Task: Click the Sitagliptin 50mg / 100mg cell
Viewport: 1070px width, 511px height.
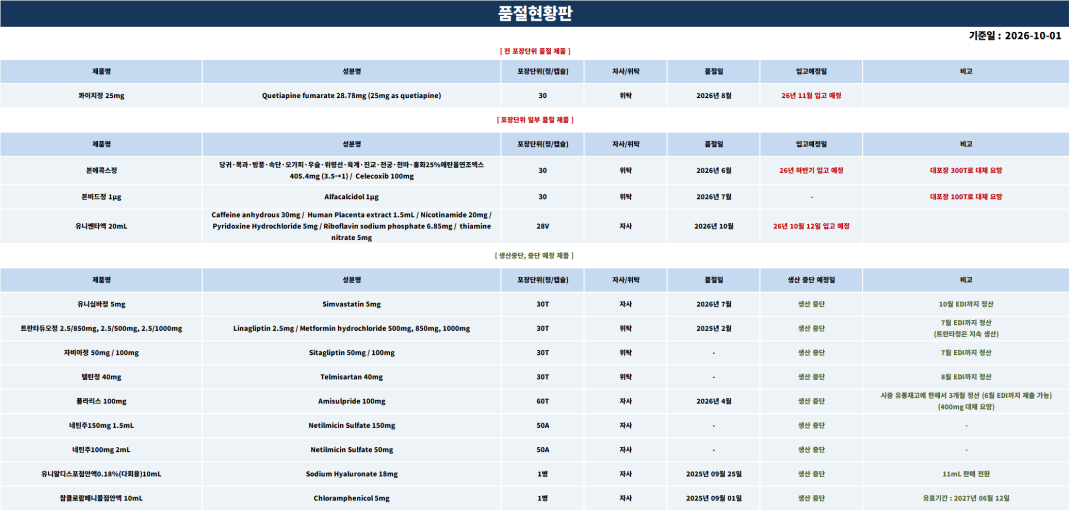Action: pos(351,353)
